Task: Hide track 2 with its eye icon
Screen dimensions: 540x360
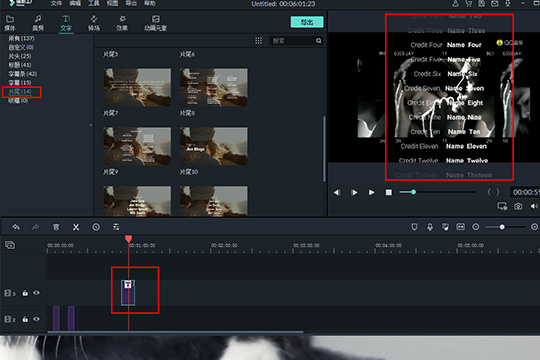Action: 36,319
